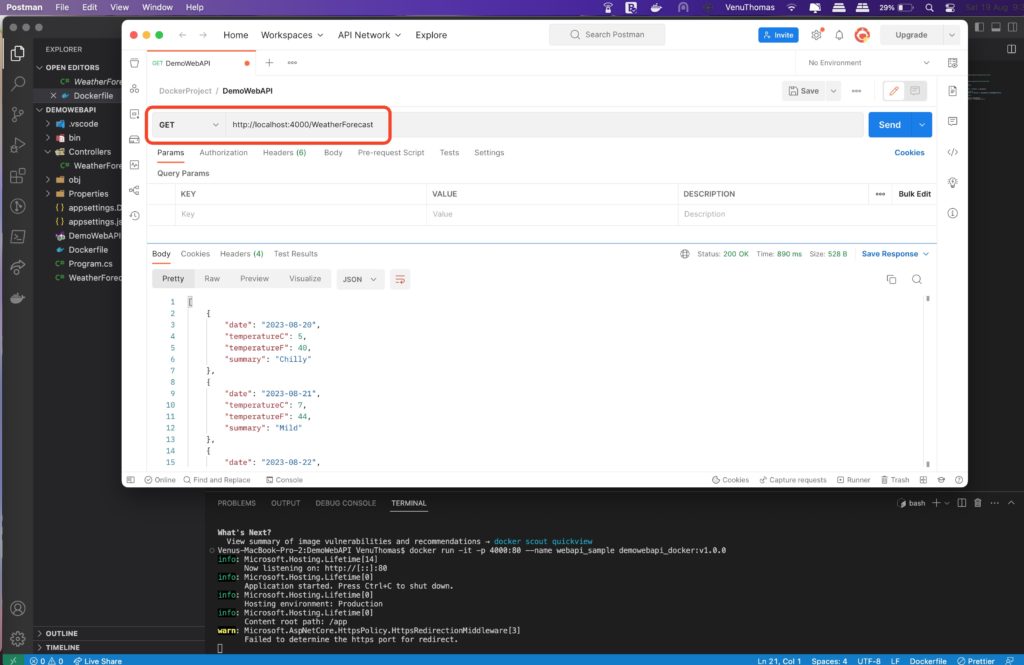Open a new request tab with plus

269,63
